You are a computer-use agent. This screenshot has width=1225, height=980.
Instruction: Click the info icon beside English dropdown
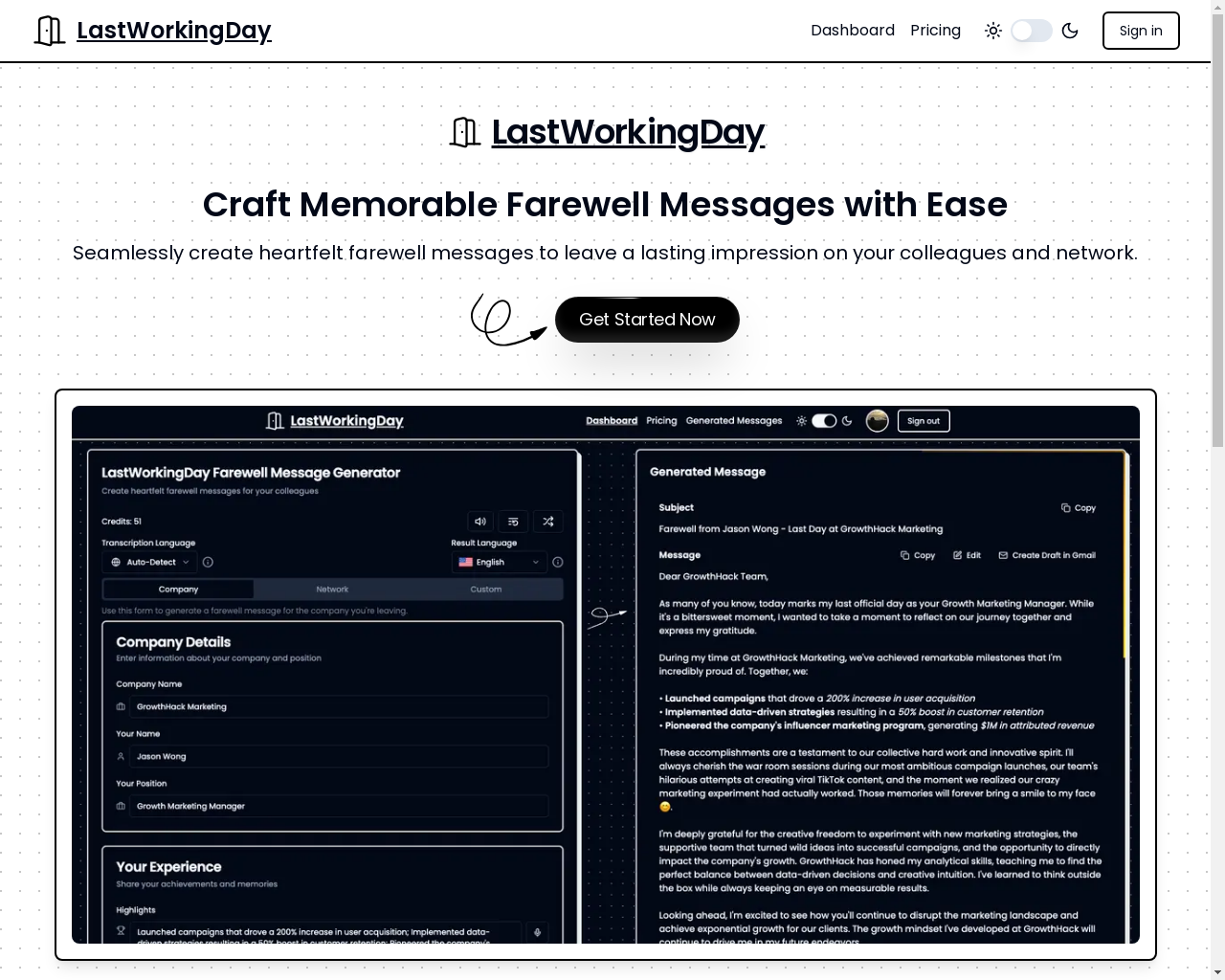pyautogui.click(x=558, y=563)
